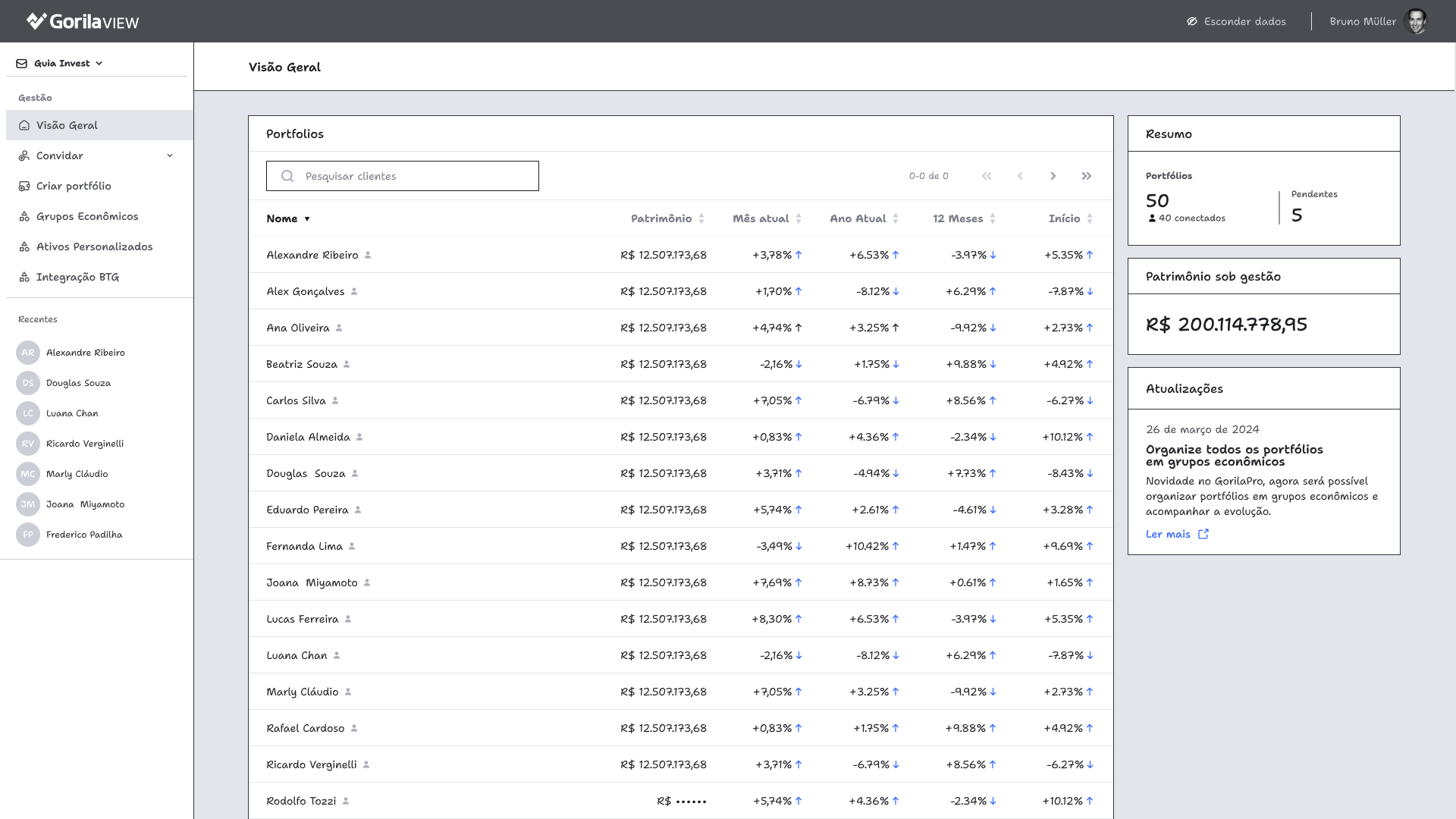
Task: Open Bruno Müller profile avatar
Action: [x=1416, y=21]
